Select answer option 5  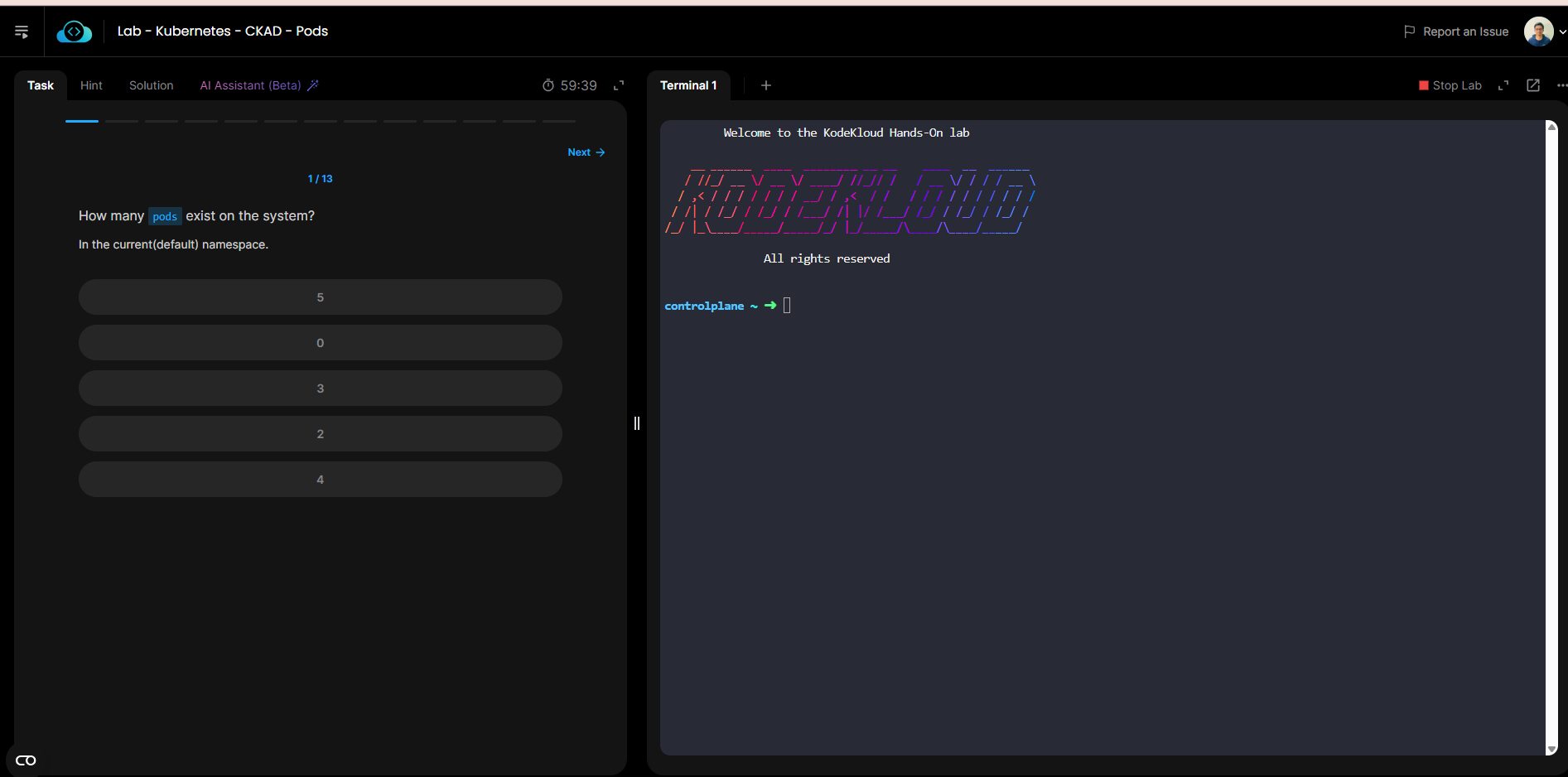[320, 297]
